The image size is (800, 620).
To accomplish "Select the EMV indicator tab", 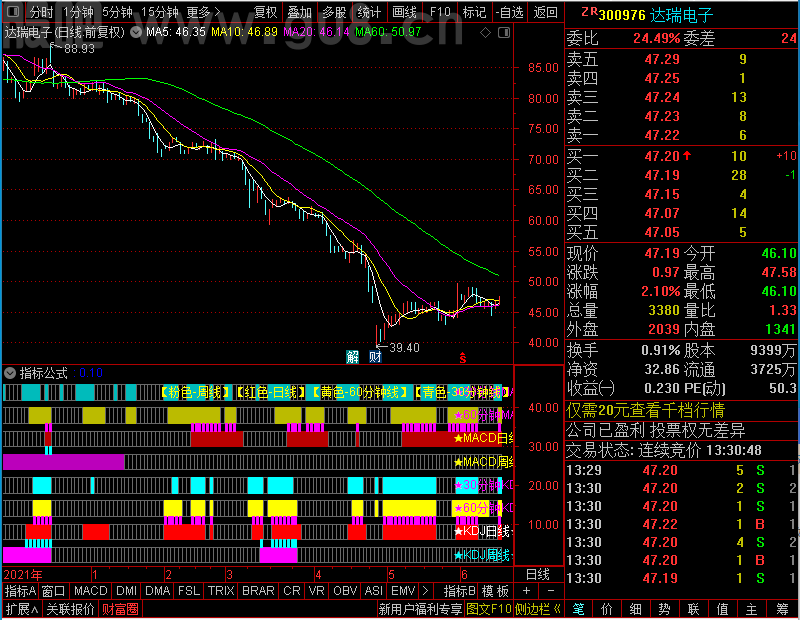I will pyautogui.click(x=403, y=591).
